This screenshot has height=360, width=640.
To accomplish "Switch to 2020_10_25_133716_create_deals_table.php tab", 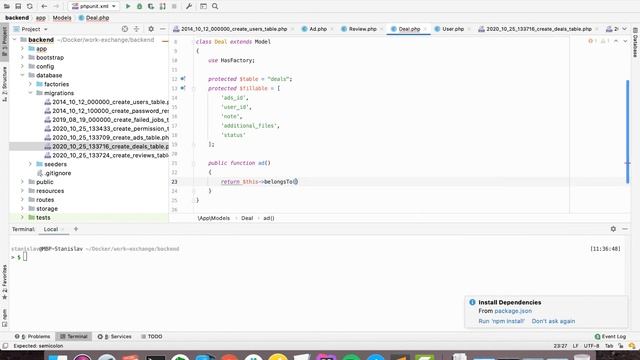I will [538, 29].
